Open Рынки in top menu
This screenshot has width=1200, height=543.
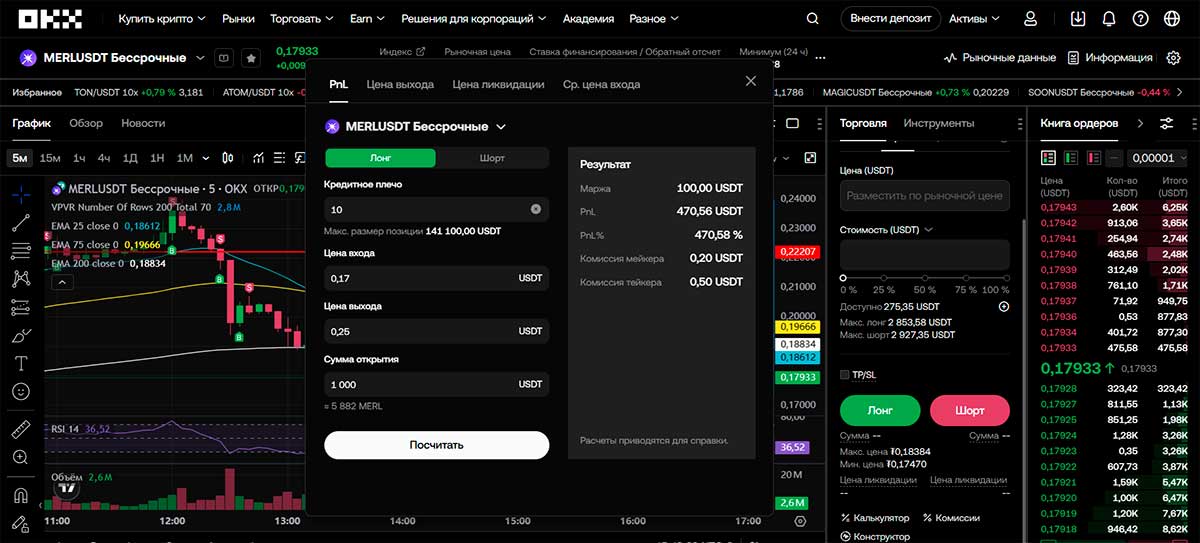[238, 18]
